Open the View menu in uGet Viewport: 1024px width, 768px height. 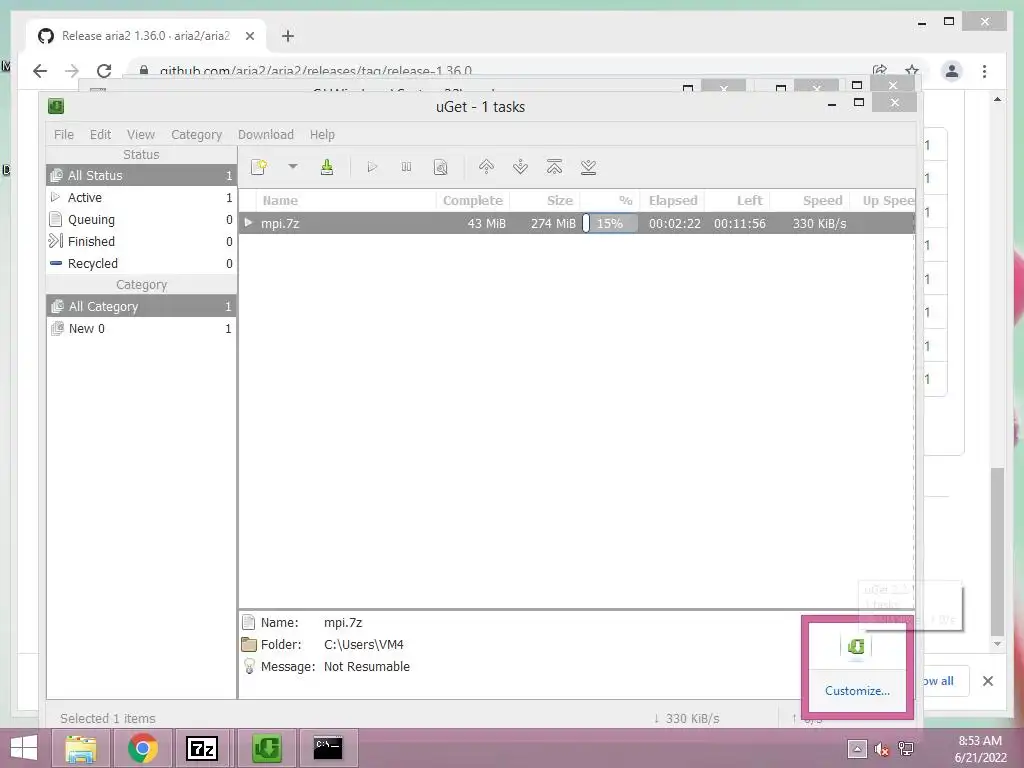pos(140,135)
